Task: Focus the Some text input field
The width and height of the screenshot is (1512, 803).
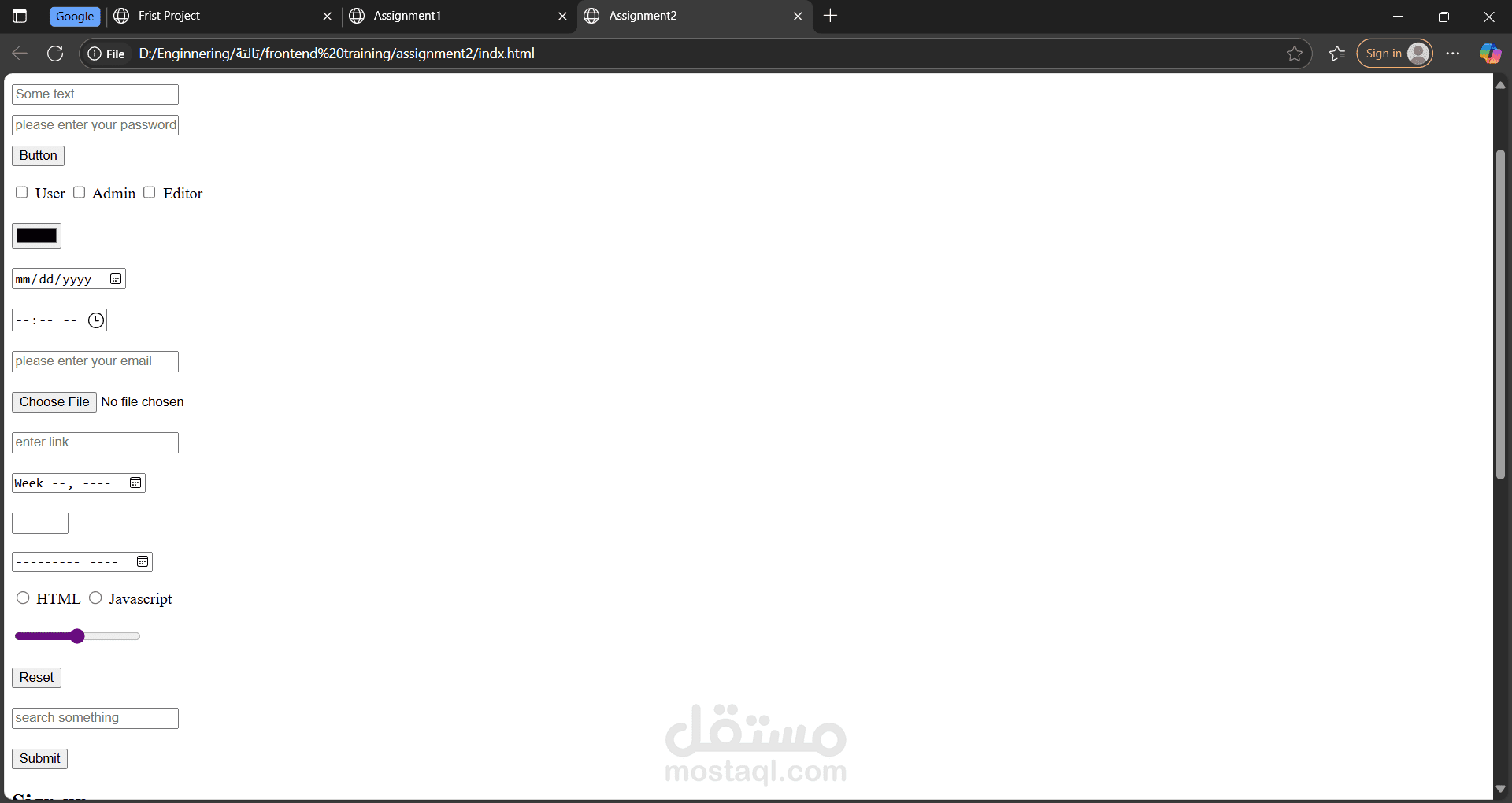Action: click(95, 94)
